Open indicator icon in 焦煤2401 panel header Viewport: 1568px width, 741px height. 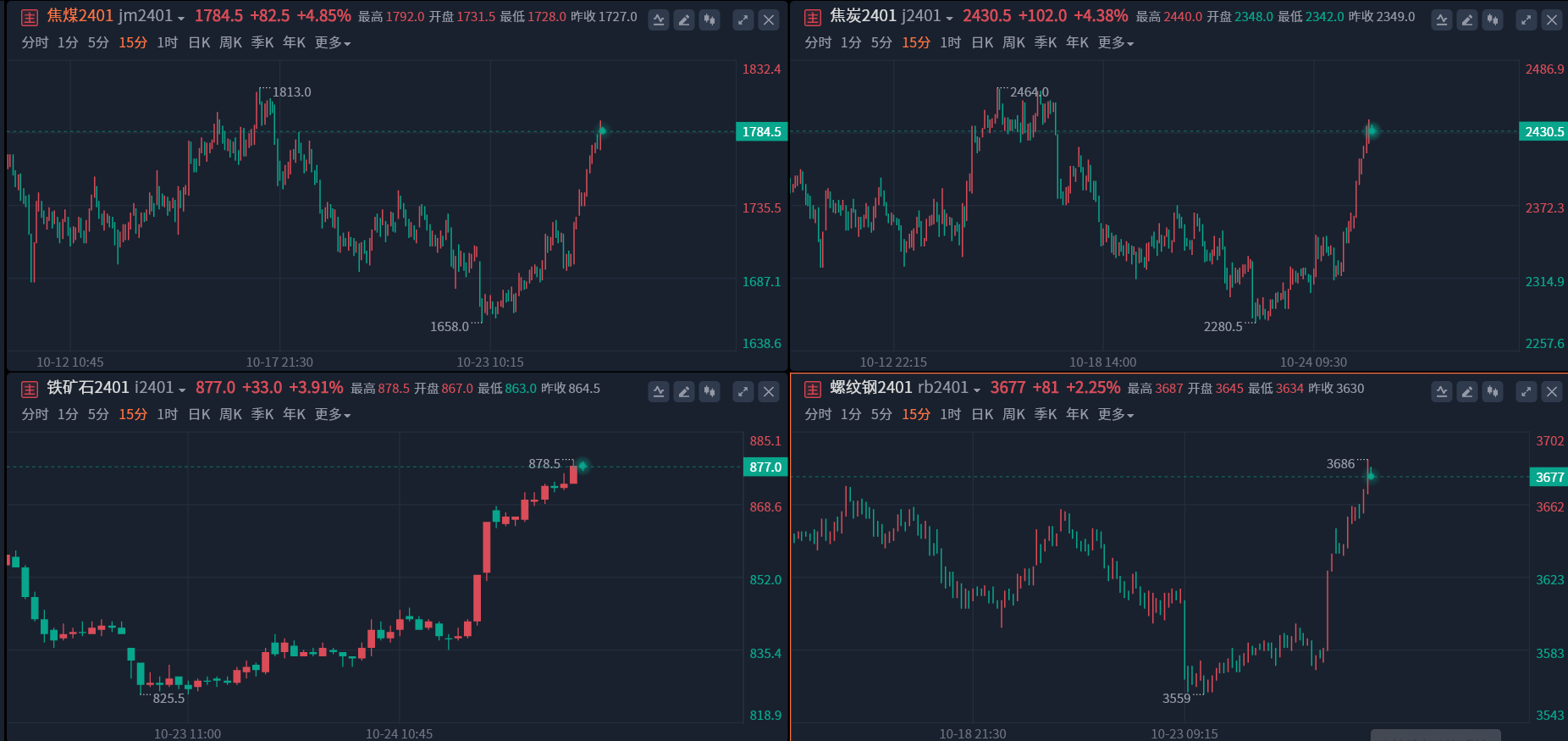(x=659, y=19)
